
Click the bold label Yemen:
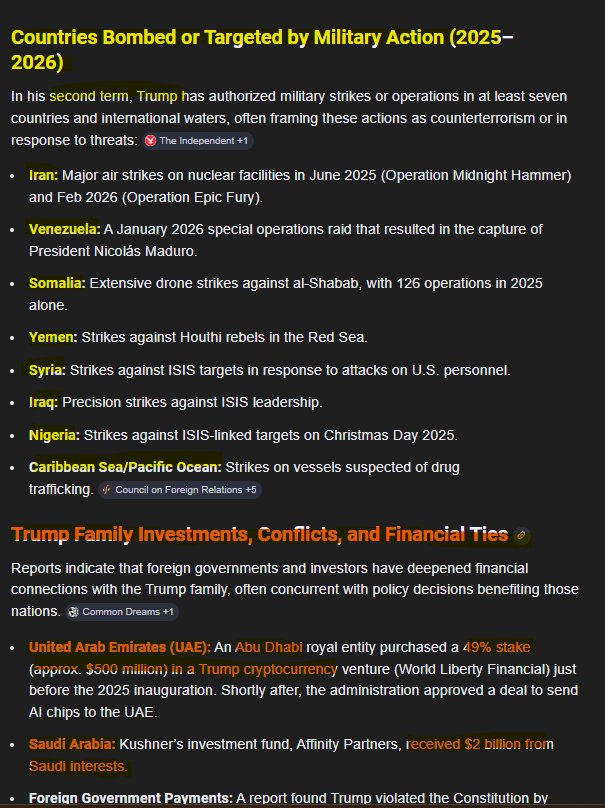tap(53, 337)
